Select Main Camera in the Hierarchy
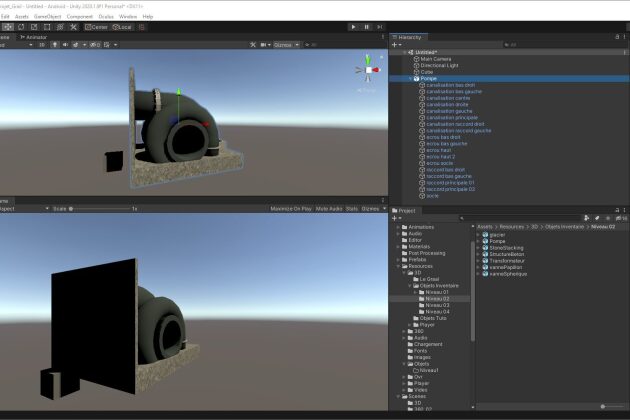 pyautogui.click(x=440, y=59)
